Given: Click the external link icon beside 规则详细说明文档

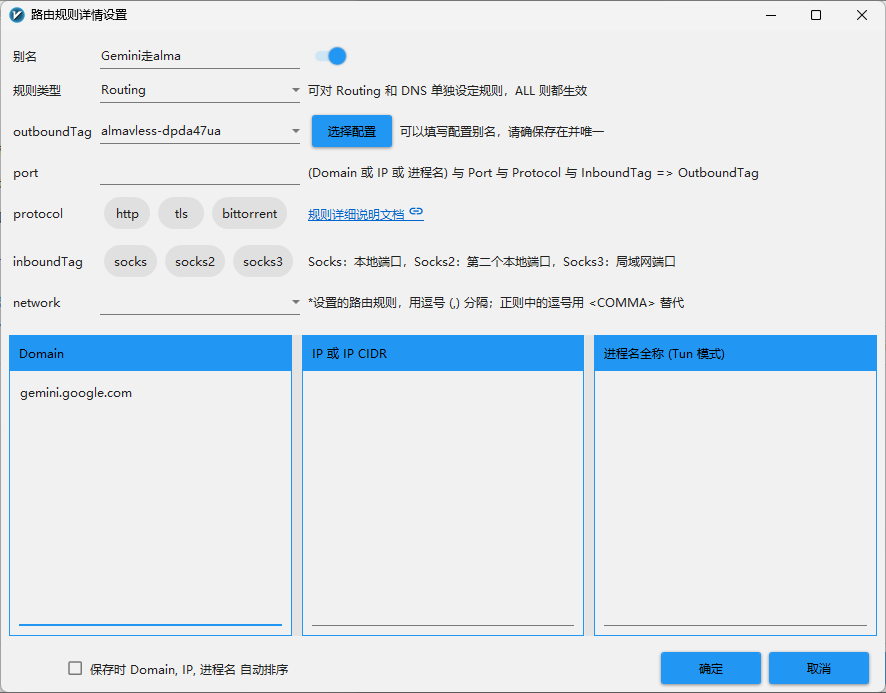Looking at the screenshot, I should tap(416, 213).
